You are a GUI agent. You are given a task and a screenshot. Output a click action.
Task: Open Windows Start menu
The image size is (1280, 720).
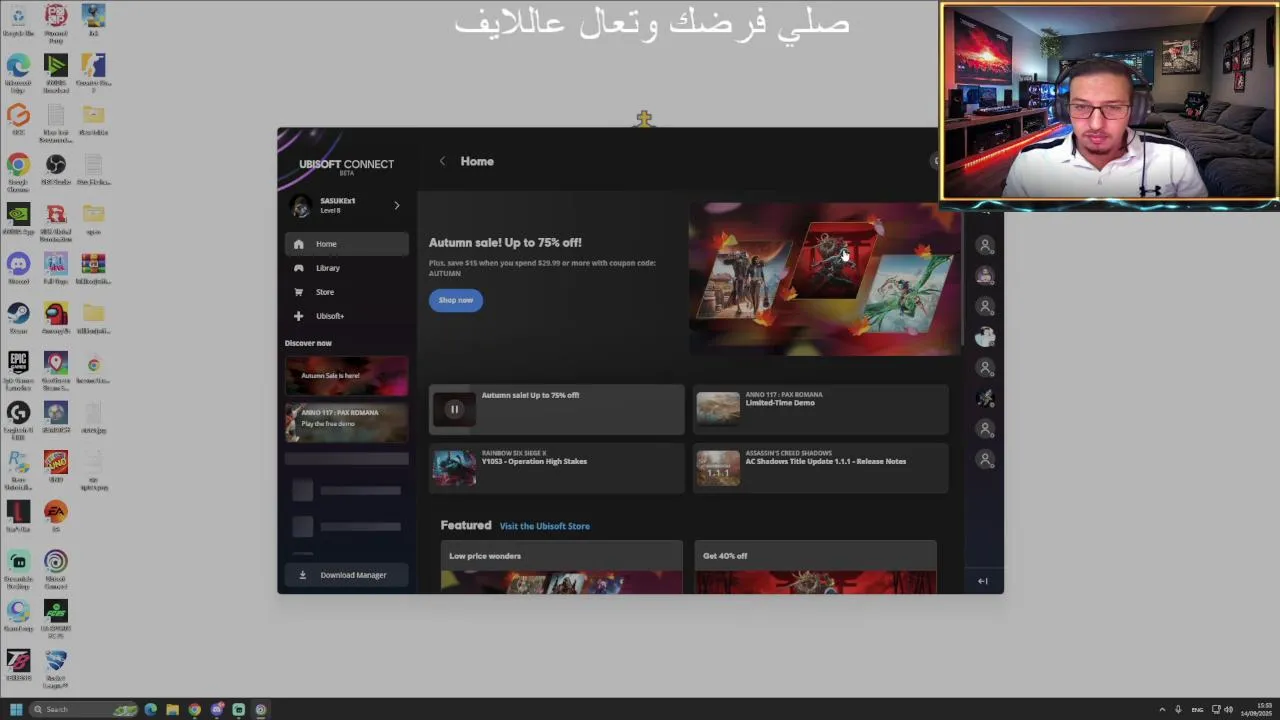pos(15,710)
